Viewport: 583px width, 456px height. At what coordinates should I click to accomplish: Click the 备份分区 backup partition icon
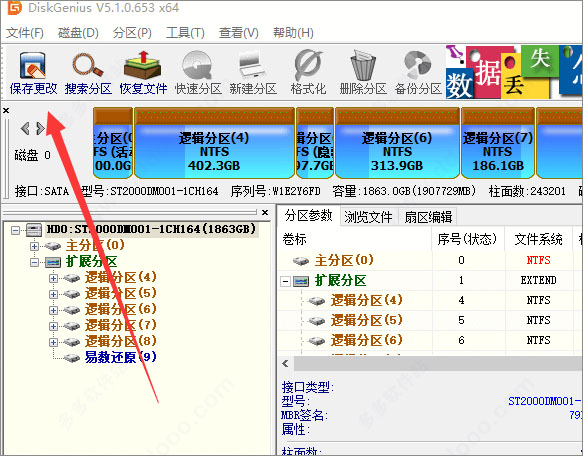[418, 65]
